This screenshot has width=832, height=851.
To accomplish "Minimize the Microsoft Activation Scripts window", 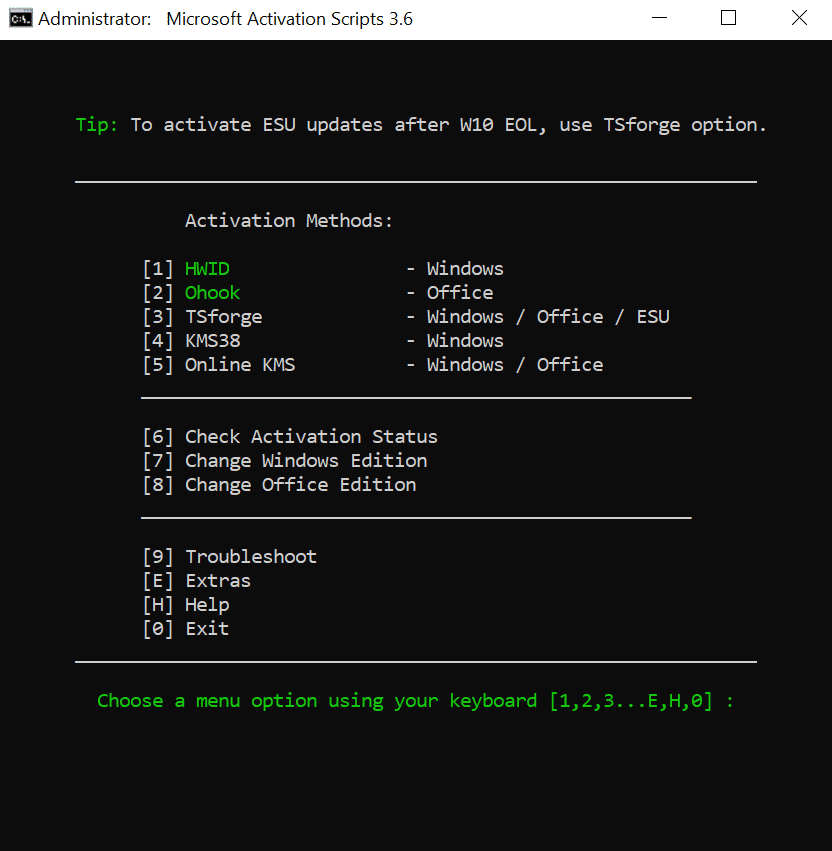I will coord(659,18).
